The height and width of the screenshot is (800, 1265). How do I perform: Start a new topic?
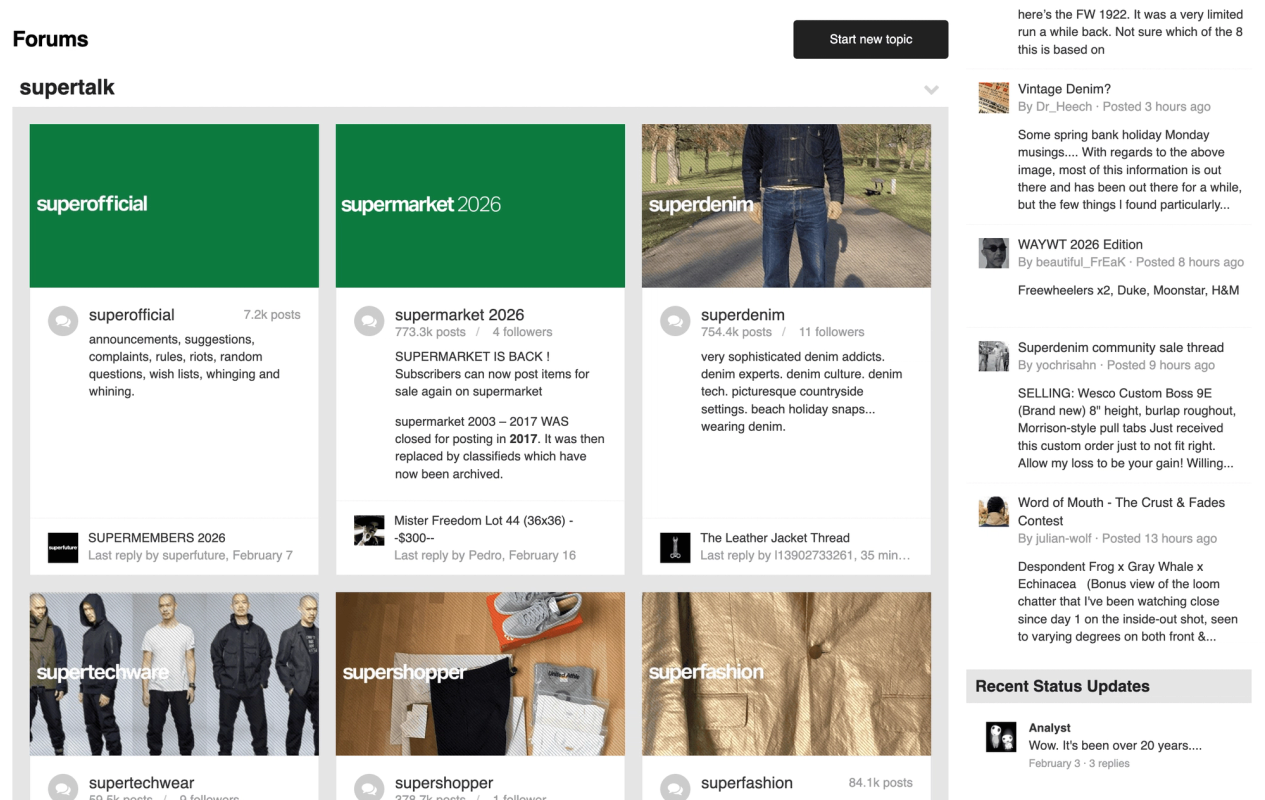pyautogui.click(x=870, y=39)
